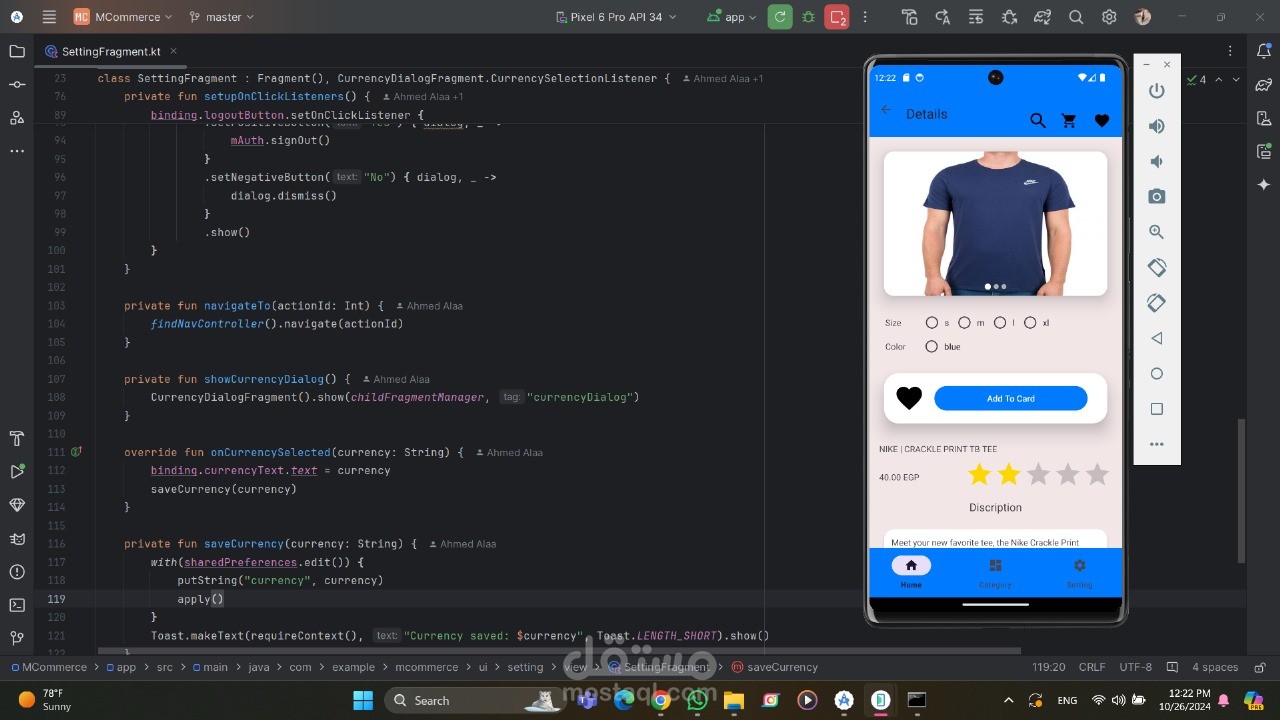Open emulator extended controls ellipsis

click(1157, 444)
